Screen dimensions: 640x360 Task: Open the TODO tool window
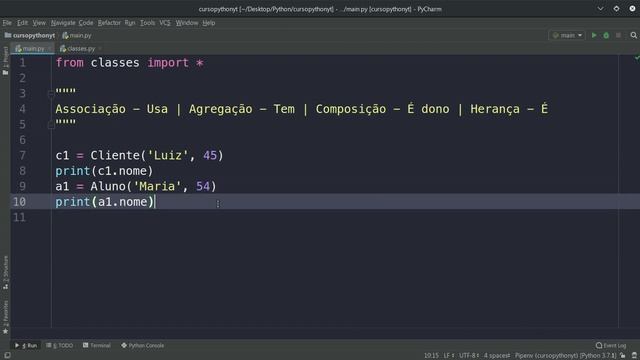pos(60,345)
